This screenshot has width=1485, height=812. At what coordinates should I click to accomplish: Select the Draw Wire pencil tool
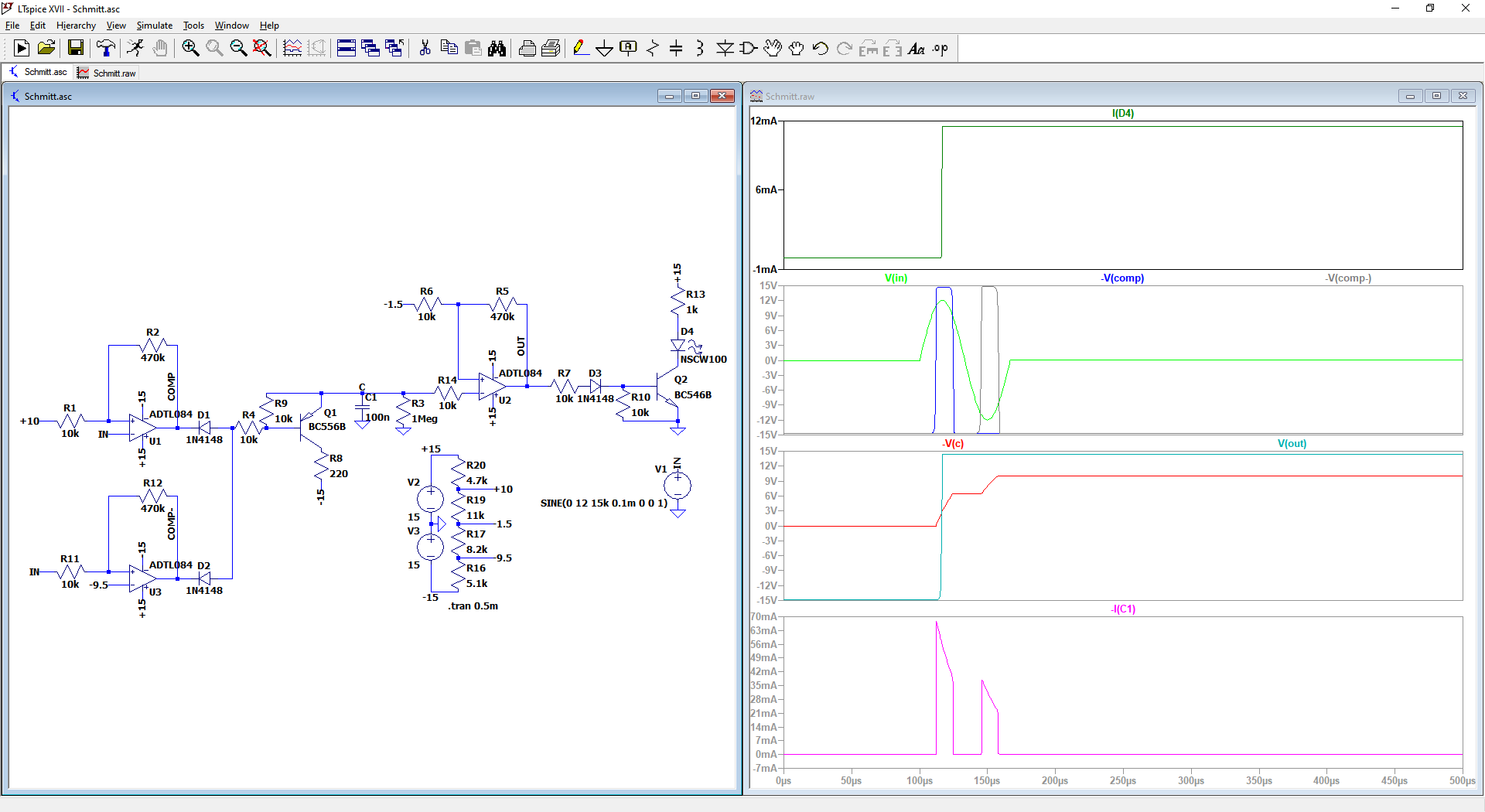[580, 49]
